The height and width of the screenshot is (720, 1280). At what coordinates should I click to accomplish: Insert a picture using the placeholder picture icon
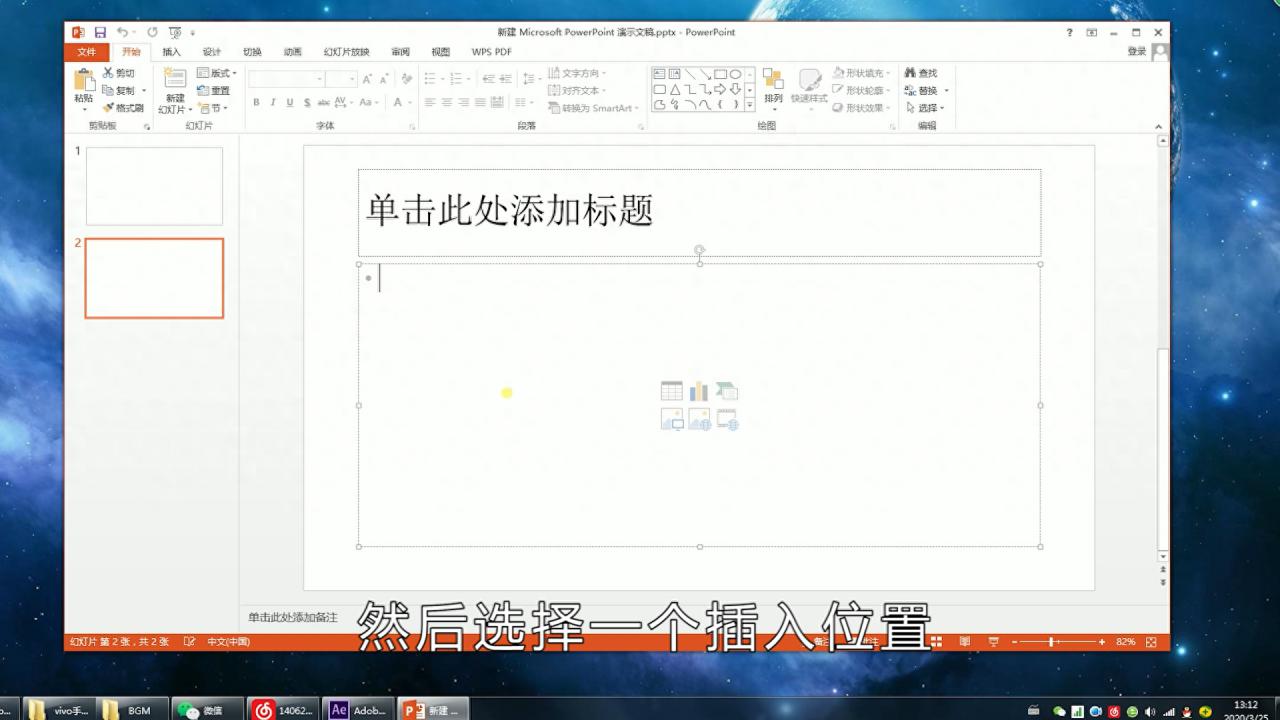[670, 420]
